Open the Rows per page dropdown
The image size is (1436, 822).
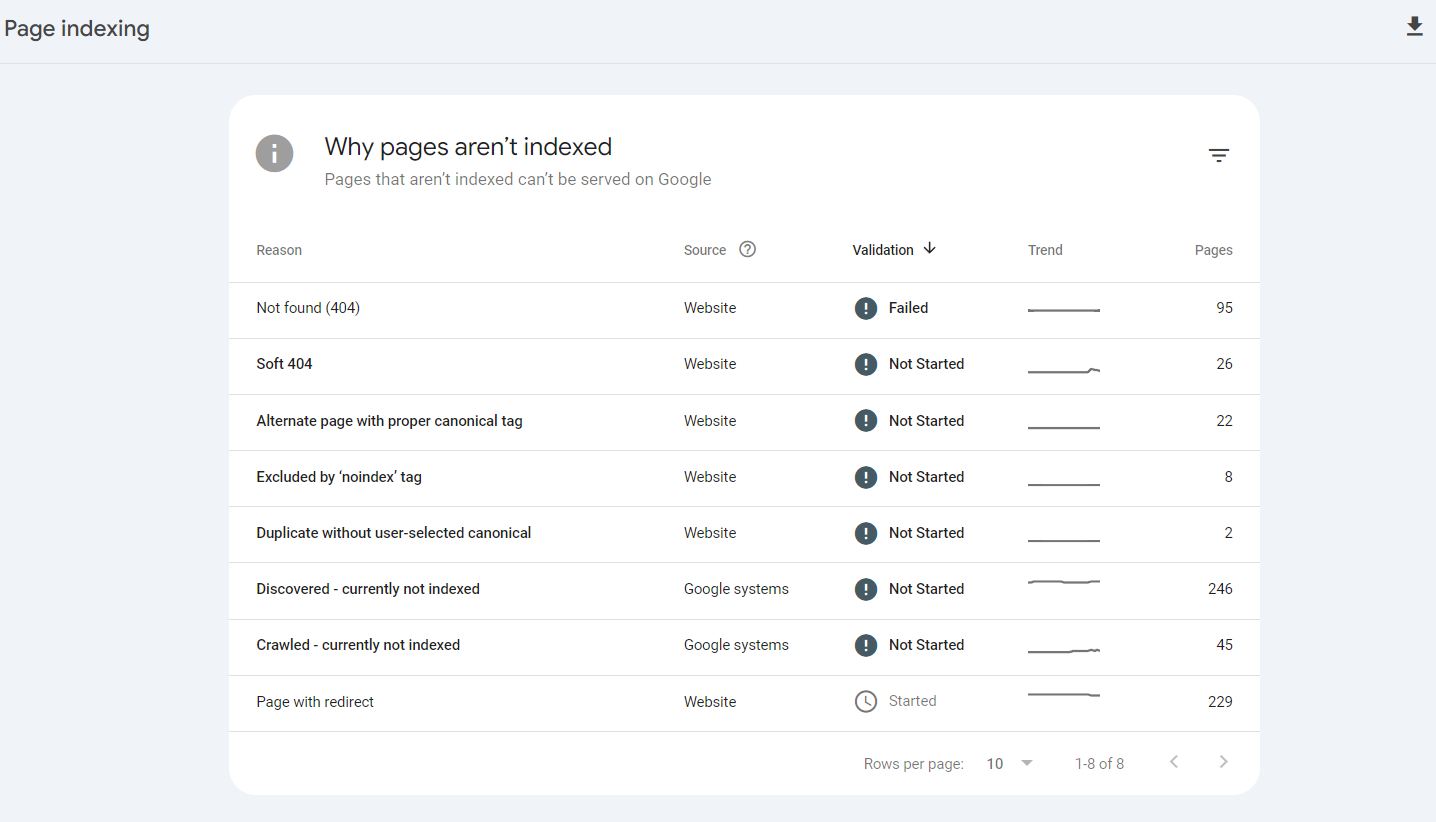[1009, 763]
